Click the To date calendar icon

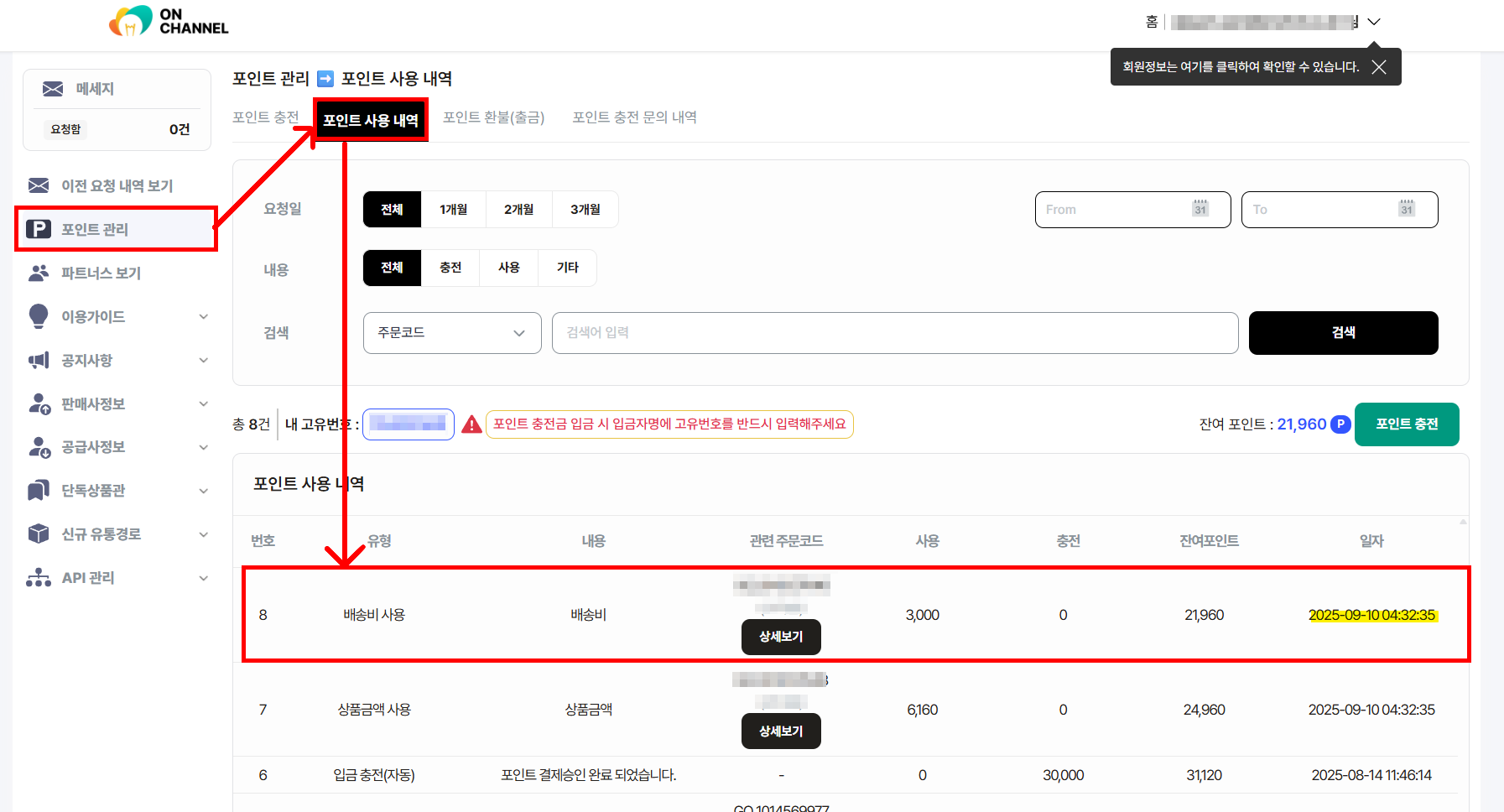(1407, 209)
